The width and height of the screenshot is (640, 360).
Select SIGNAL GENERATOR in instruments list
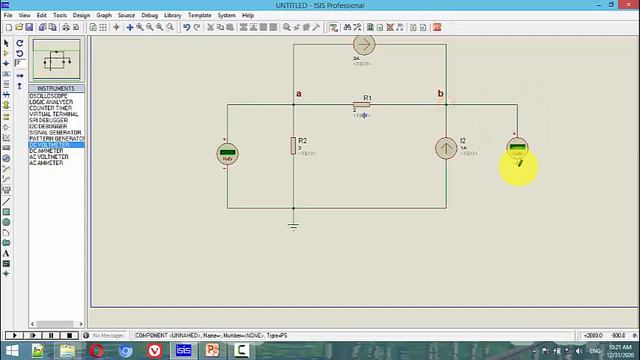coord(56,133)
